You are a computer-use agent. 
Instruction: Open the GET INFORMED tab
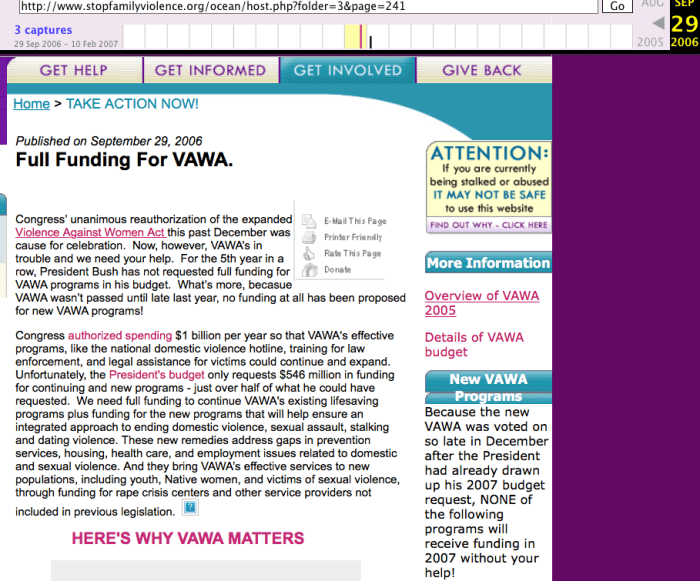click(x=210, y=70)
